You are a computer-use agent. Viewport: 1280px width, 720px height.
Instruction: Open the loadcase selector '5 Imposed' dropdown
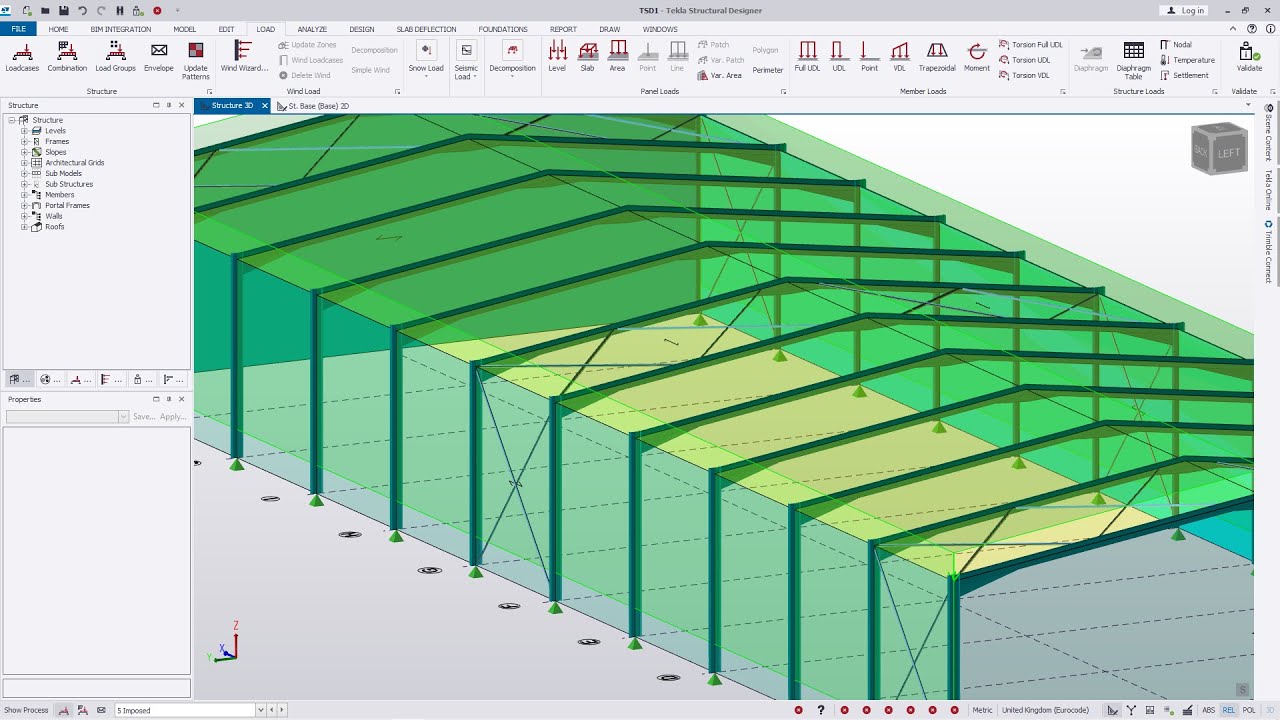coord(260,710)
